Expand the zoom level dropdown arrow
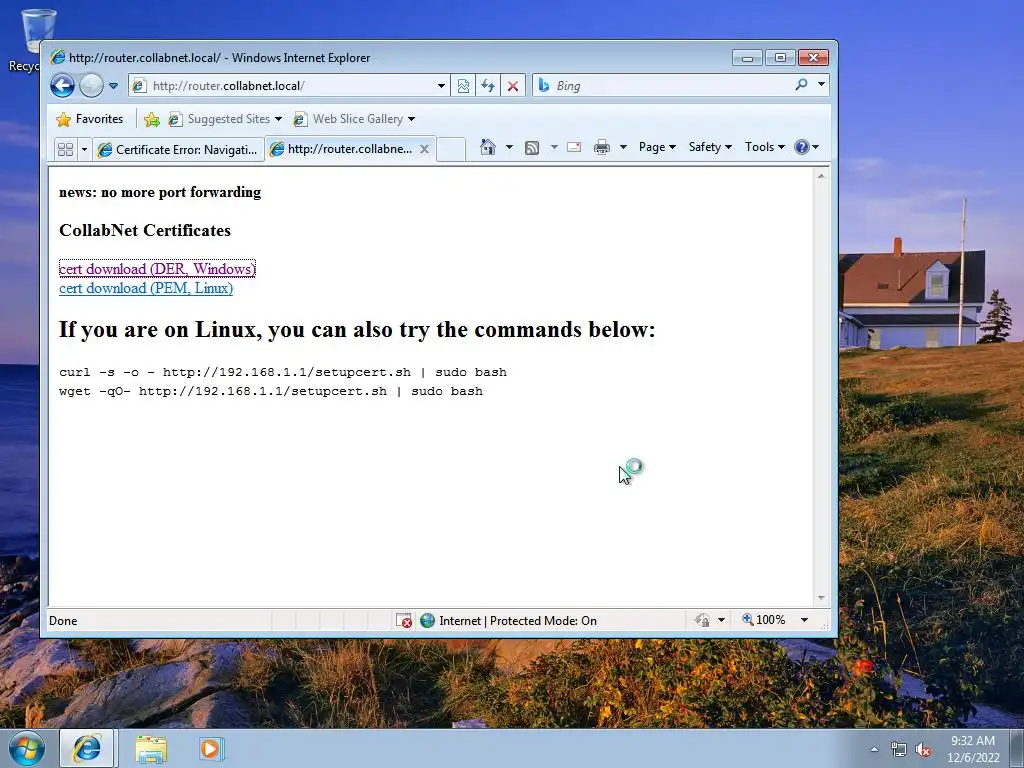The image size is (1024, 768). click(x=805, y=620)
